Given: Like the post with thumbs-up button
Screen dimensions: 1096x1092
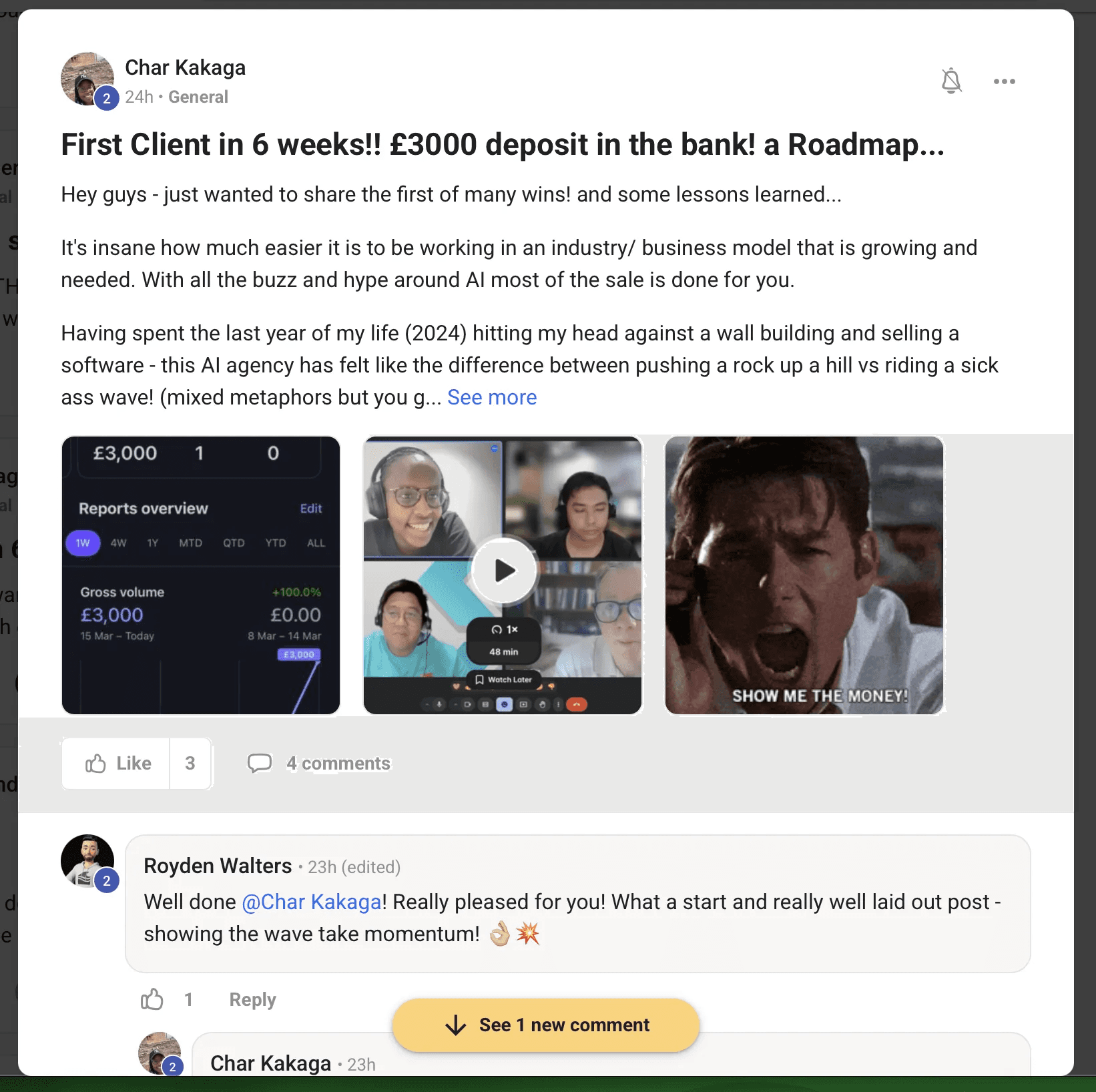Looking at the screenshot, I should point(116,764).
